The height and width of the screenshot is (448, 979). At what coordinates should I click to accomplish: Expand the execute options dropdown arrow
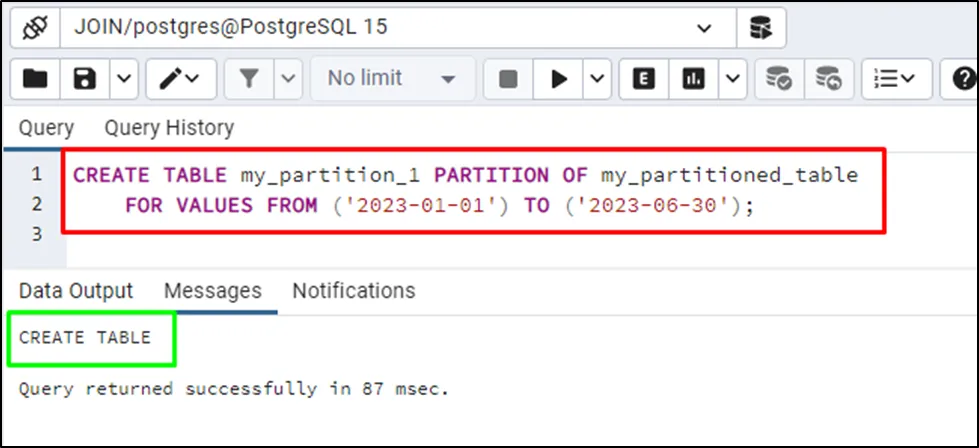click(598, 79)
